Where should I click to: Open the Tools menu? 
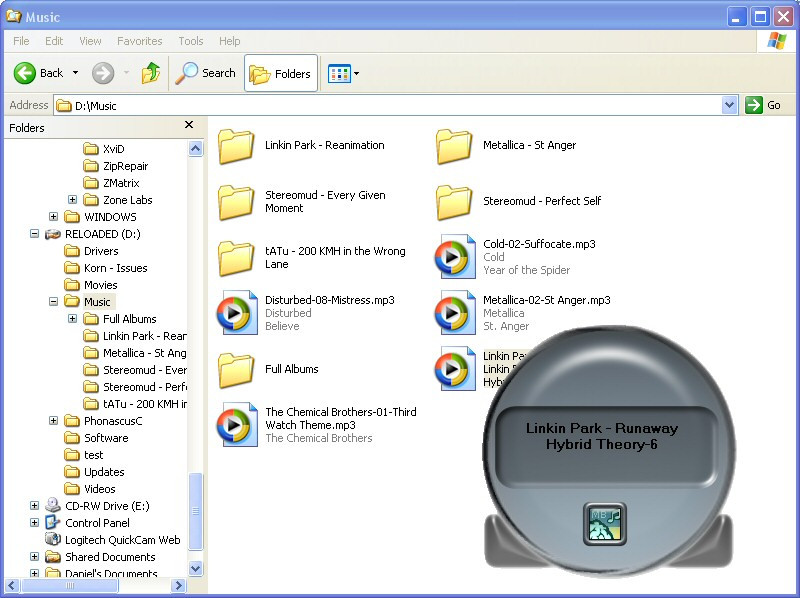coord(191,41)
